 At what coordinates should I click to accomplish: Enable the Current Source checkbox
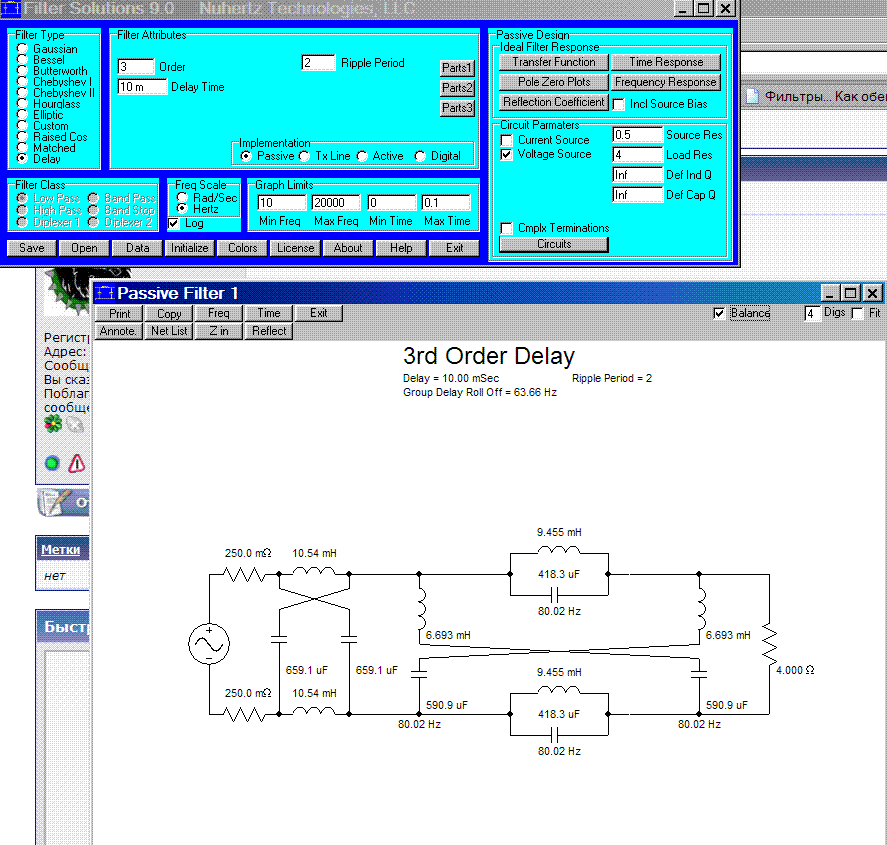[507, 140]
